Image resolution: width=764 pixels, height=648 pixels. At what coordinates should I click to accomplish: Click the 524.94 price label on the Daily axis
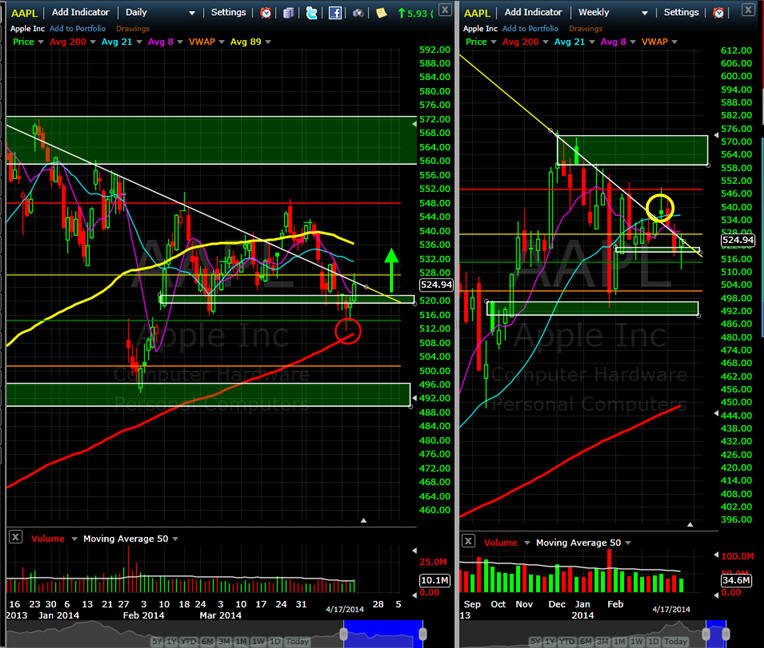point(436,285)
